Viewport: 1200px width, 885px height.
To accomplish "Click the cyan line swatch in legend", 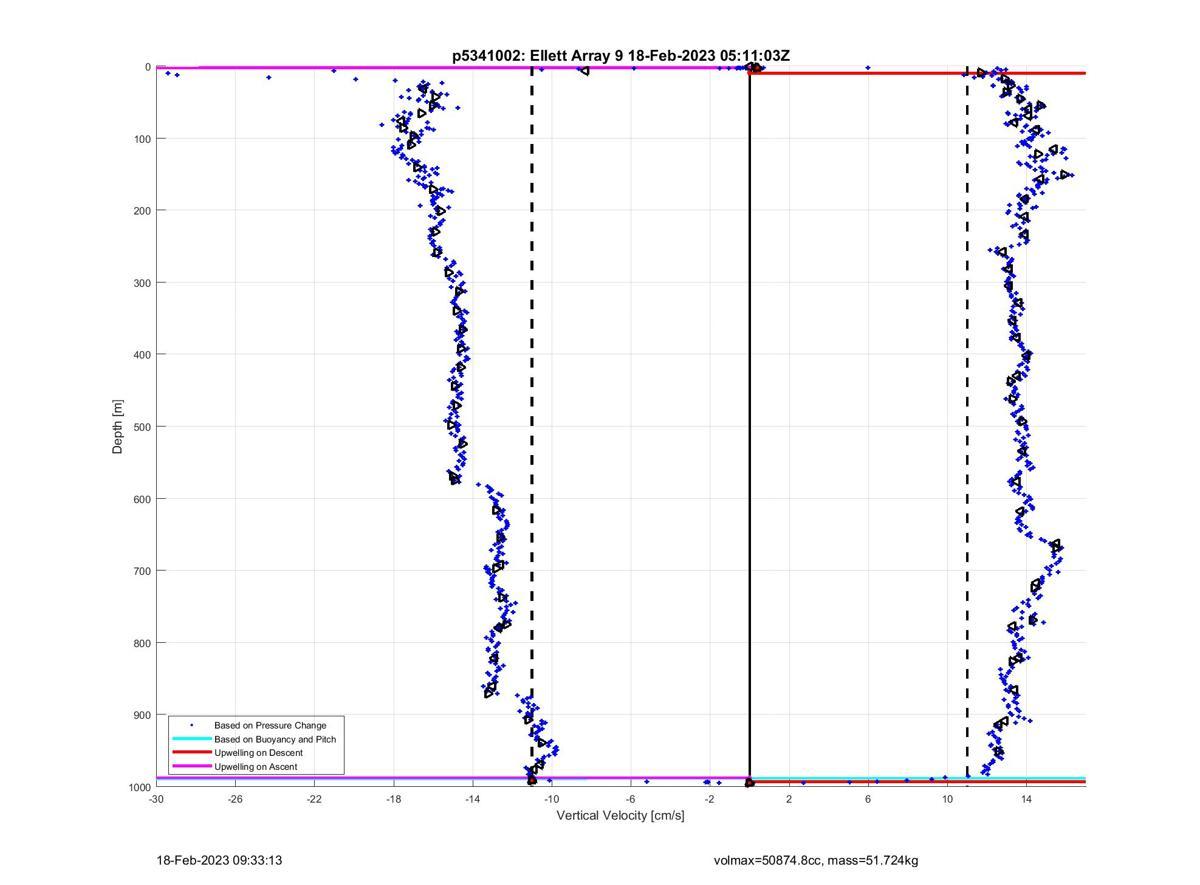I will (192, 739).
